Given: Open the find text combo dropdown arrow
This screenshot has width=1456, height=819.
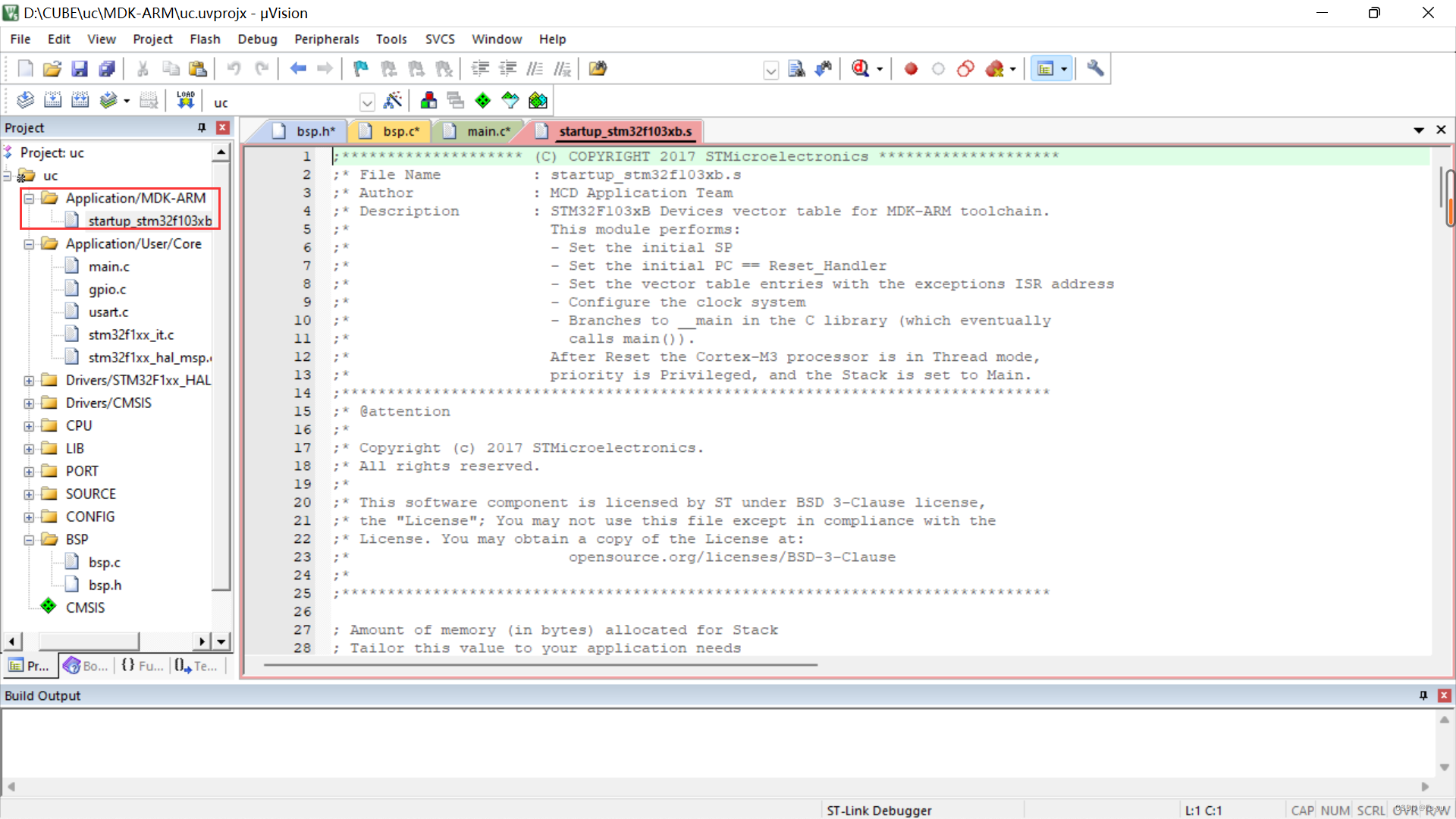Looking at the screenshot, I should point(771,71).
